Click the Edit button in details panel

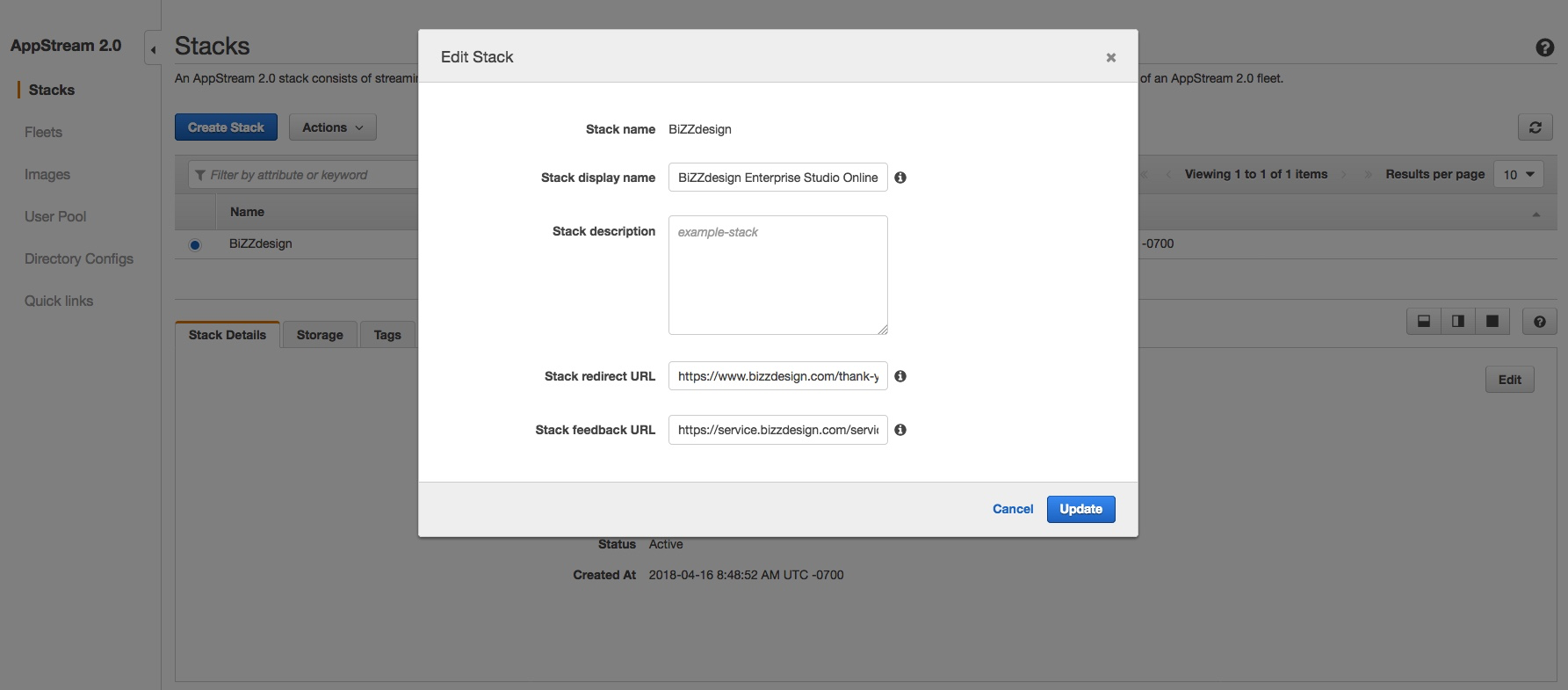(1510, 380)
